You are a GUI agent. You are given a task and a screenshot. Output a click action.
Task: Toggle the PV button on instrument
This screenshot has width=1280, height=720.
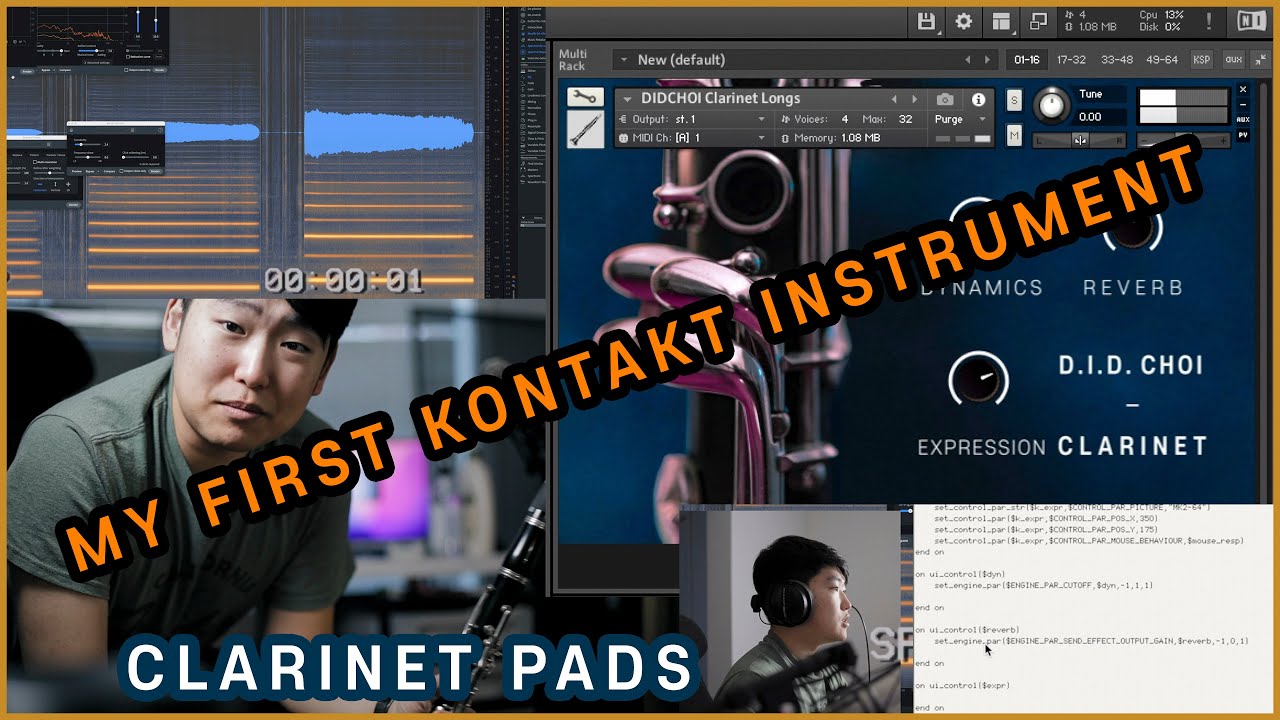click(x=1243, y=134)
